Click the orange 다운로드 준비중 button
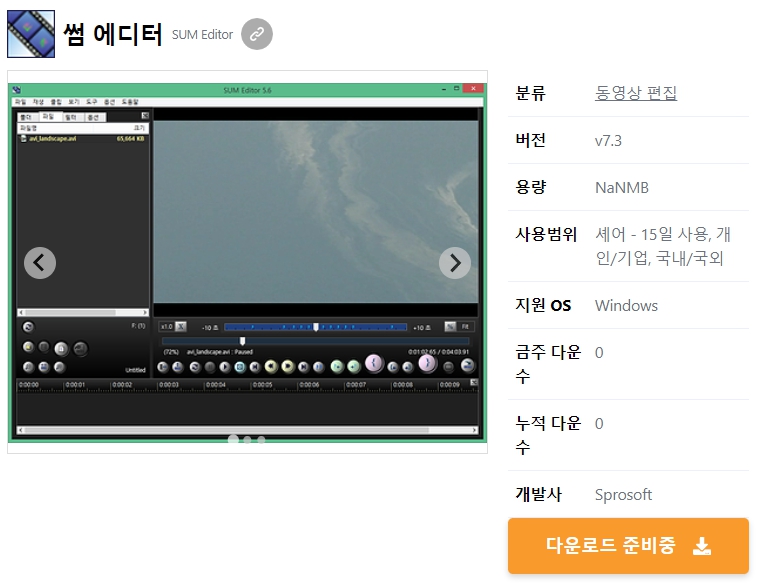 (x=628, y=546)
